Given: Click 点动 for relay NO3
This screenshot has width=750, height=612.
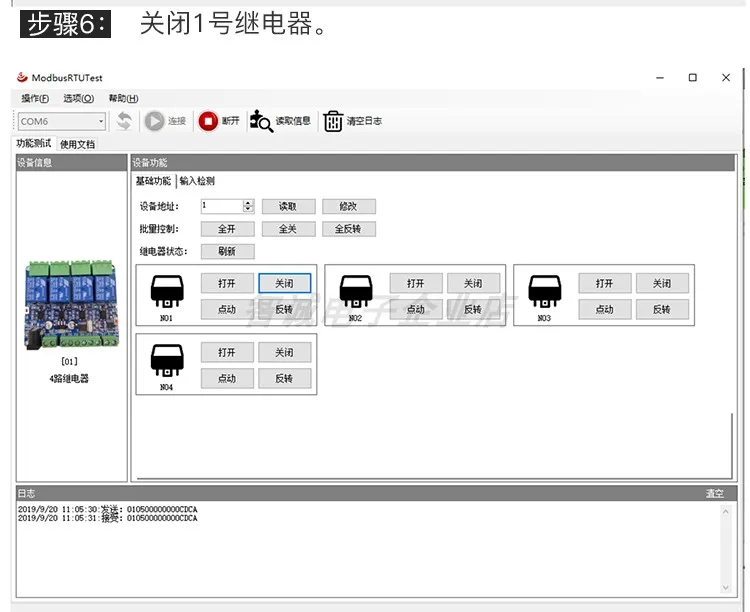Looking at the screenshot, I should pyautogui.click(x=605, y=309).
